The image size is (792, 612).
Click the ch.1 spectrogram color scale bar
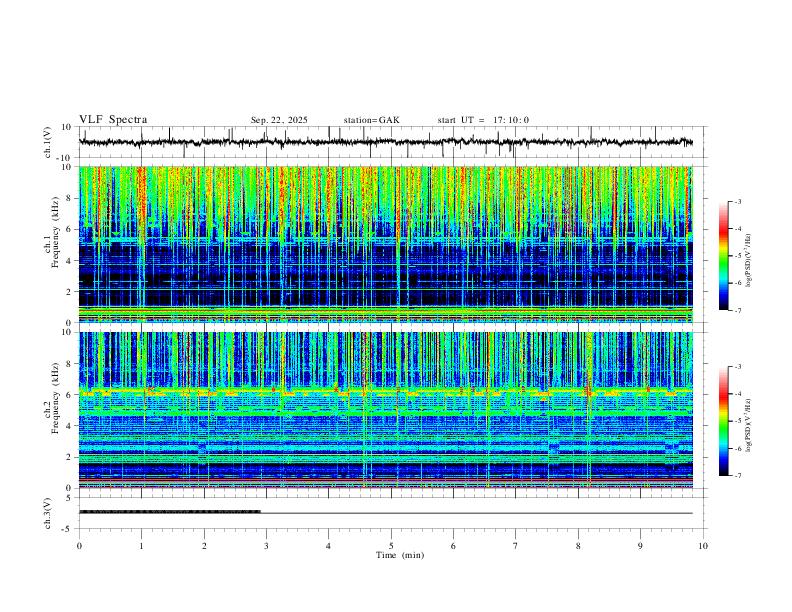[723, 255]
